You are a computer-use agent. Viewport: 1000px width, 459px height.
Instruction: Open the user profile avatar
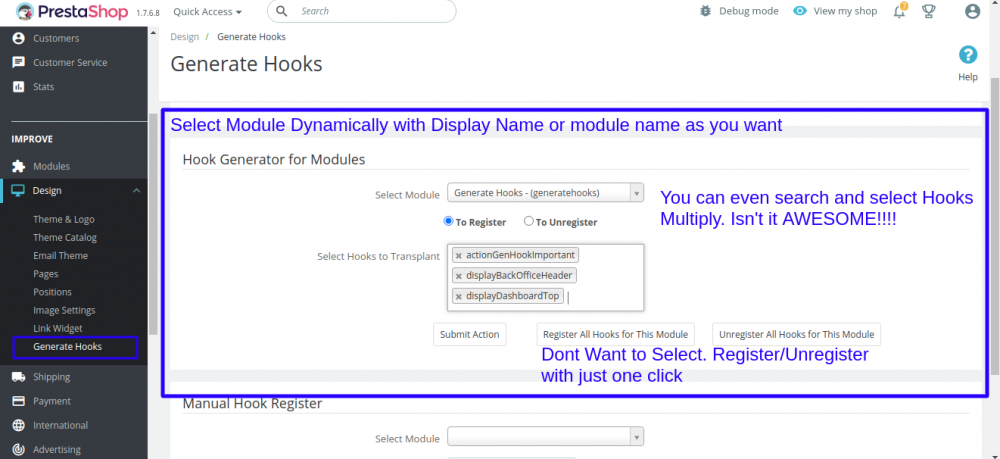pos(973,11)
